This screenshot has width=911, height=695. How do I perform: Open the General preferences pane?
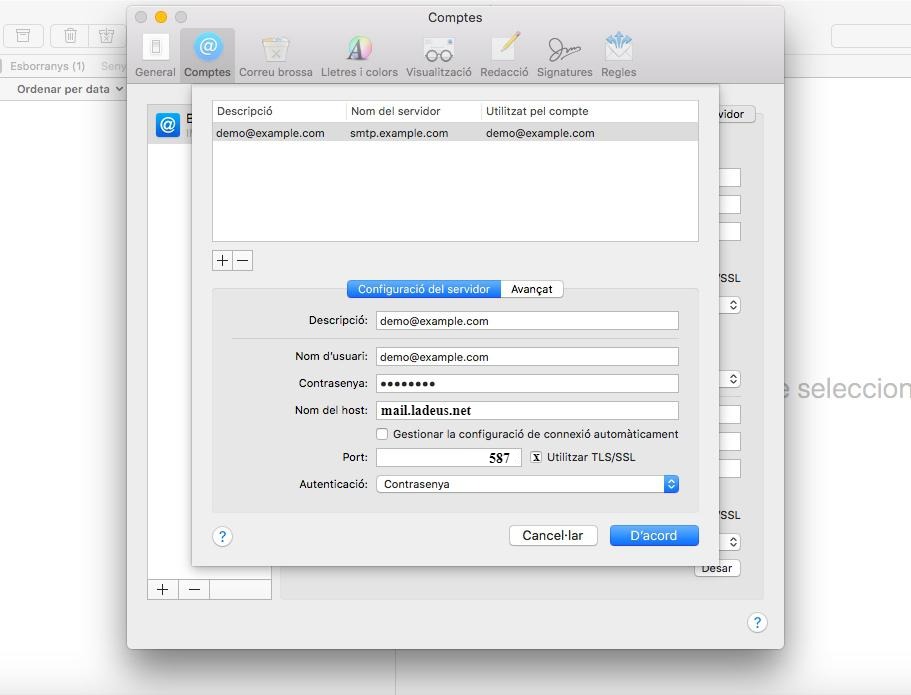click(155, 55)
